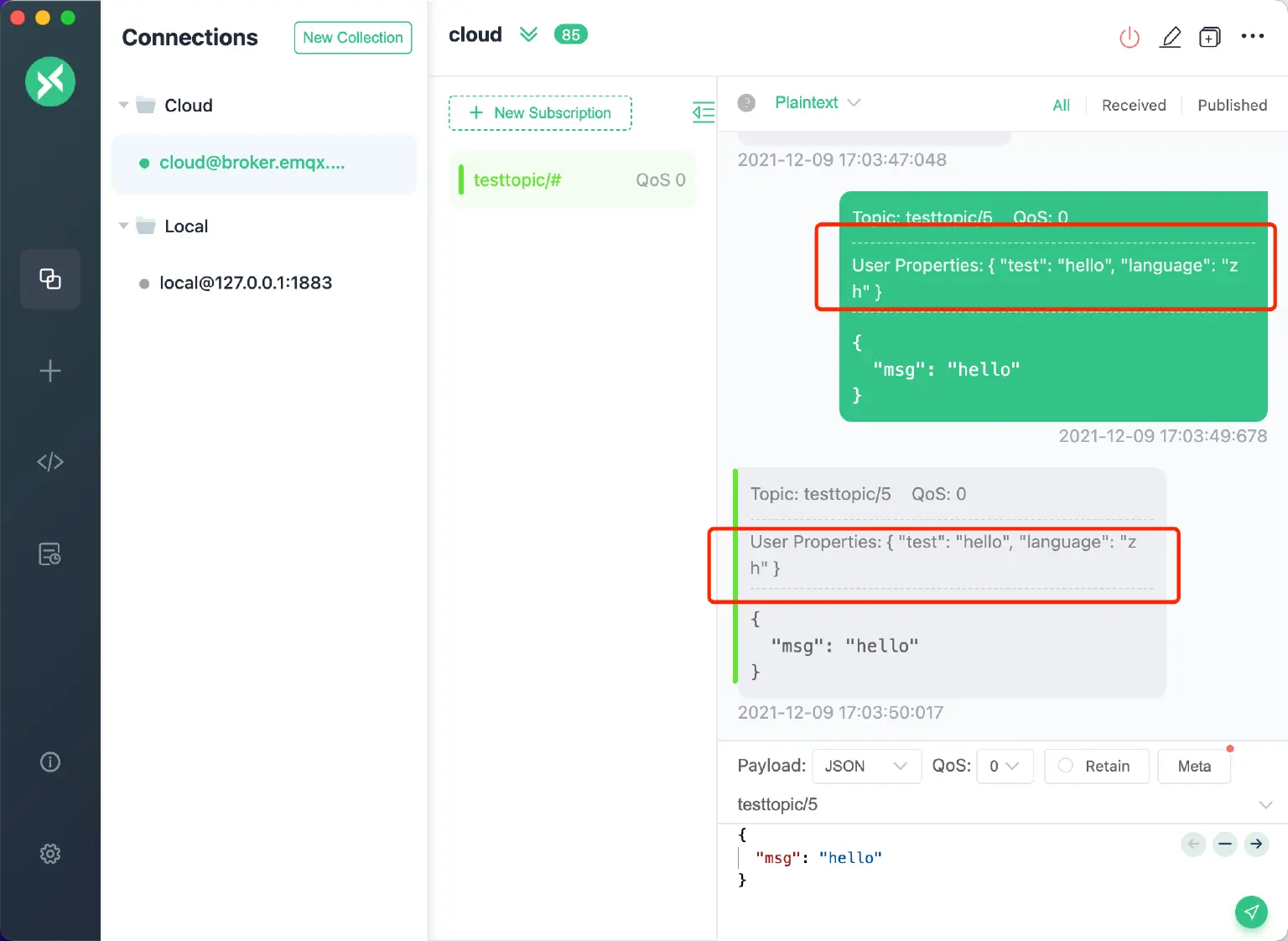Click the power disconnect icon

click(1130, 37)
